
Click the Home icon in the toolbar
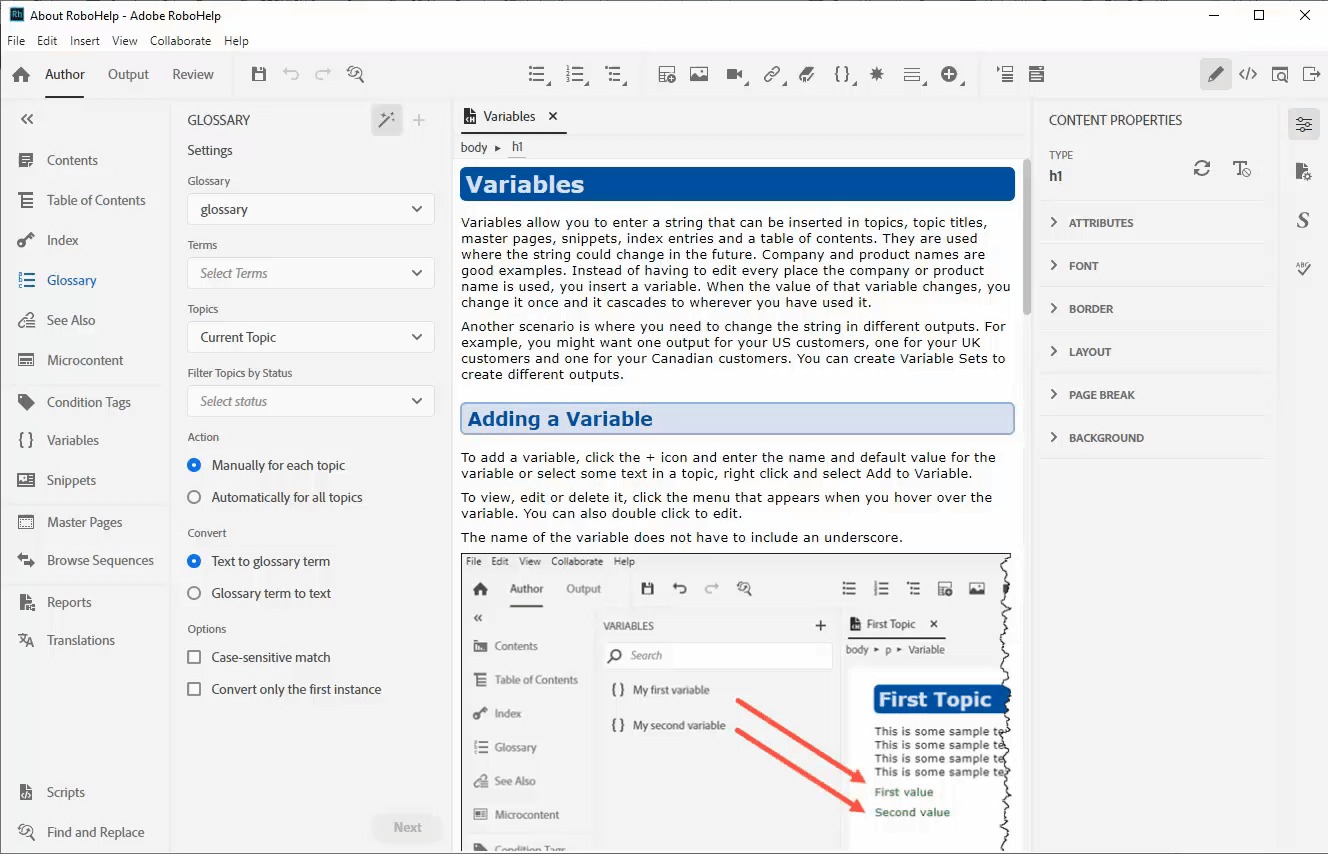[21, 74]
